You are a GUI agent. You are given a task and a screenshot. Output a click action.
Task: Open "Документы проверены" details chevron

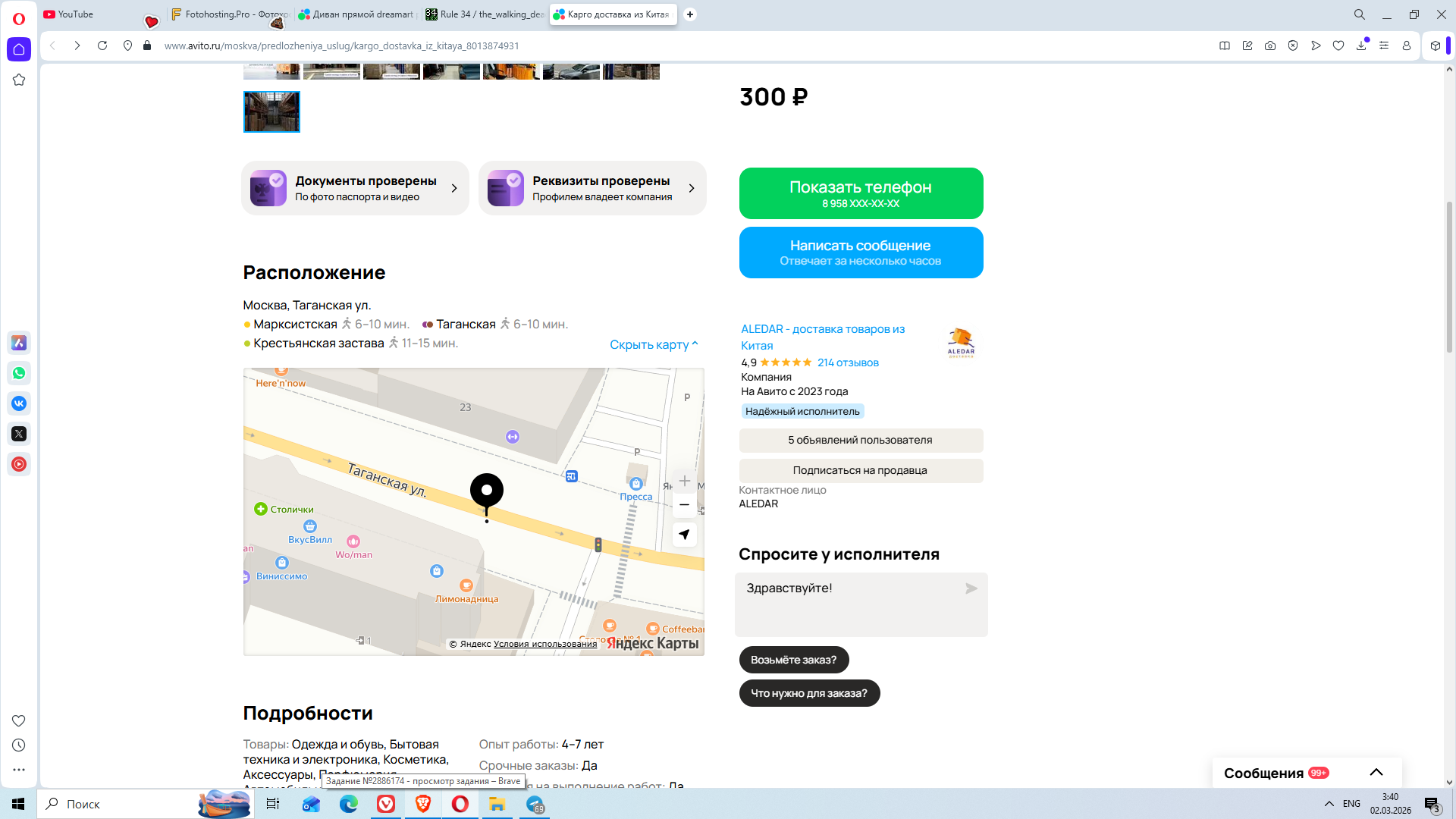tap(454, 188)
